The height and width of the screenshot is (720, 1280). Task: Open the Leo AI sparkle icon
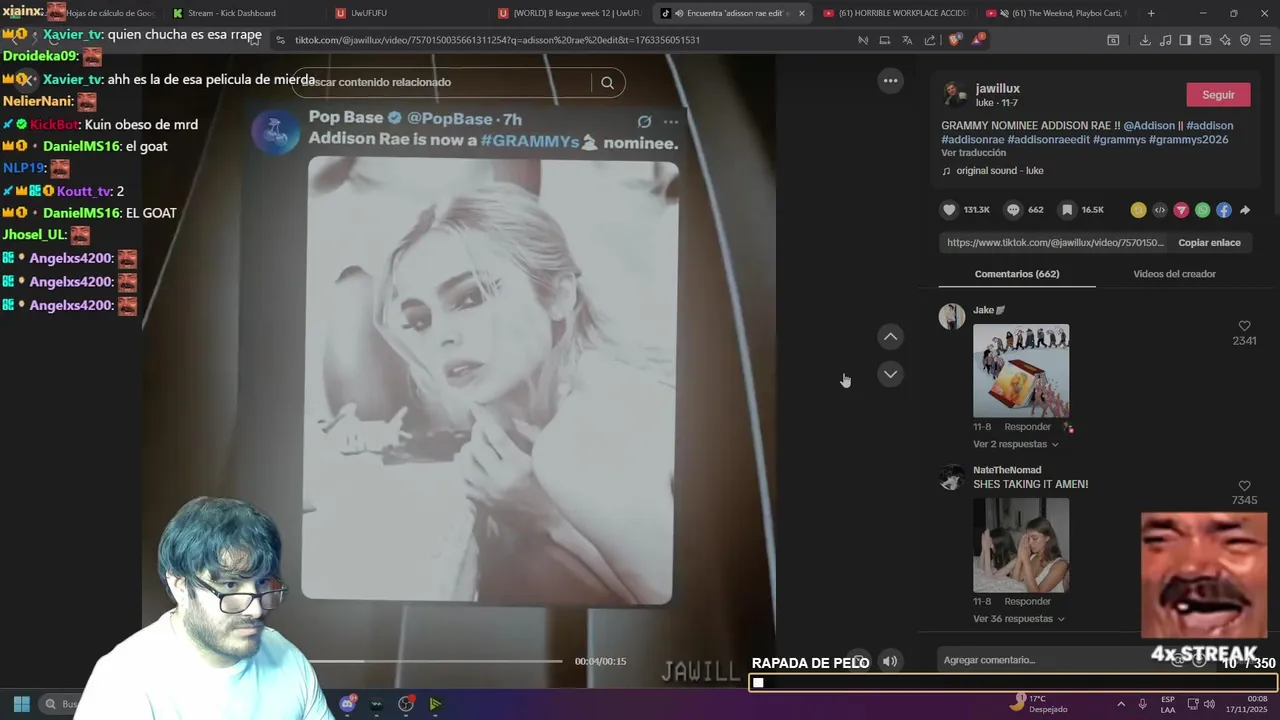click(1225, 40)
